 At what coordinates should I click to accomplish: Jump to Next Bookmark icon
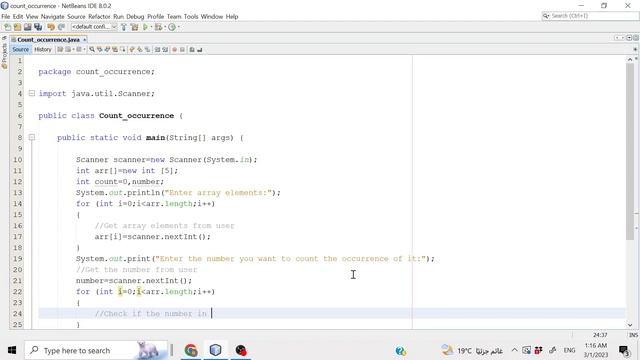point(140,49)
